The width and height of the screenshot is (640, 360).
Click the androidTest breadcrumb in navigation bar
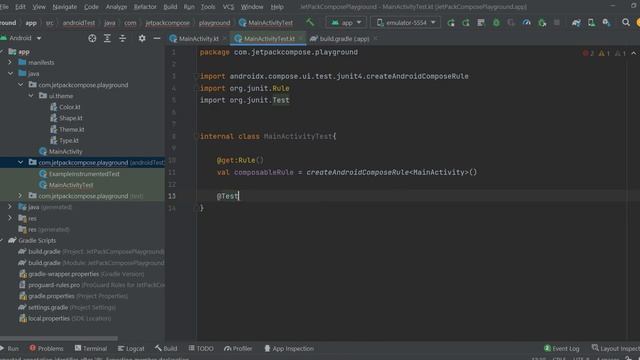(x=79, y=23)
